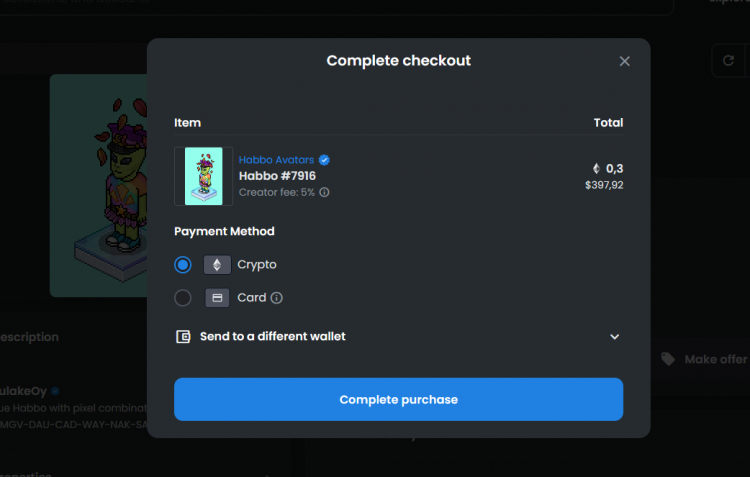The image size is (750, 477).
Task: Click the Ethereum icon beside Crypto
Action: pos(217,265)
